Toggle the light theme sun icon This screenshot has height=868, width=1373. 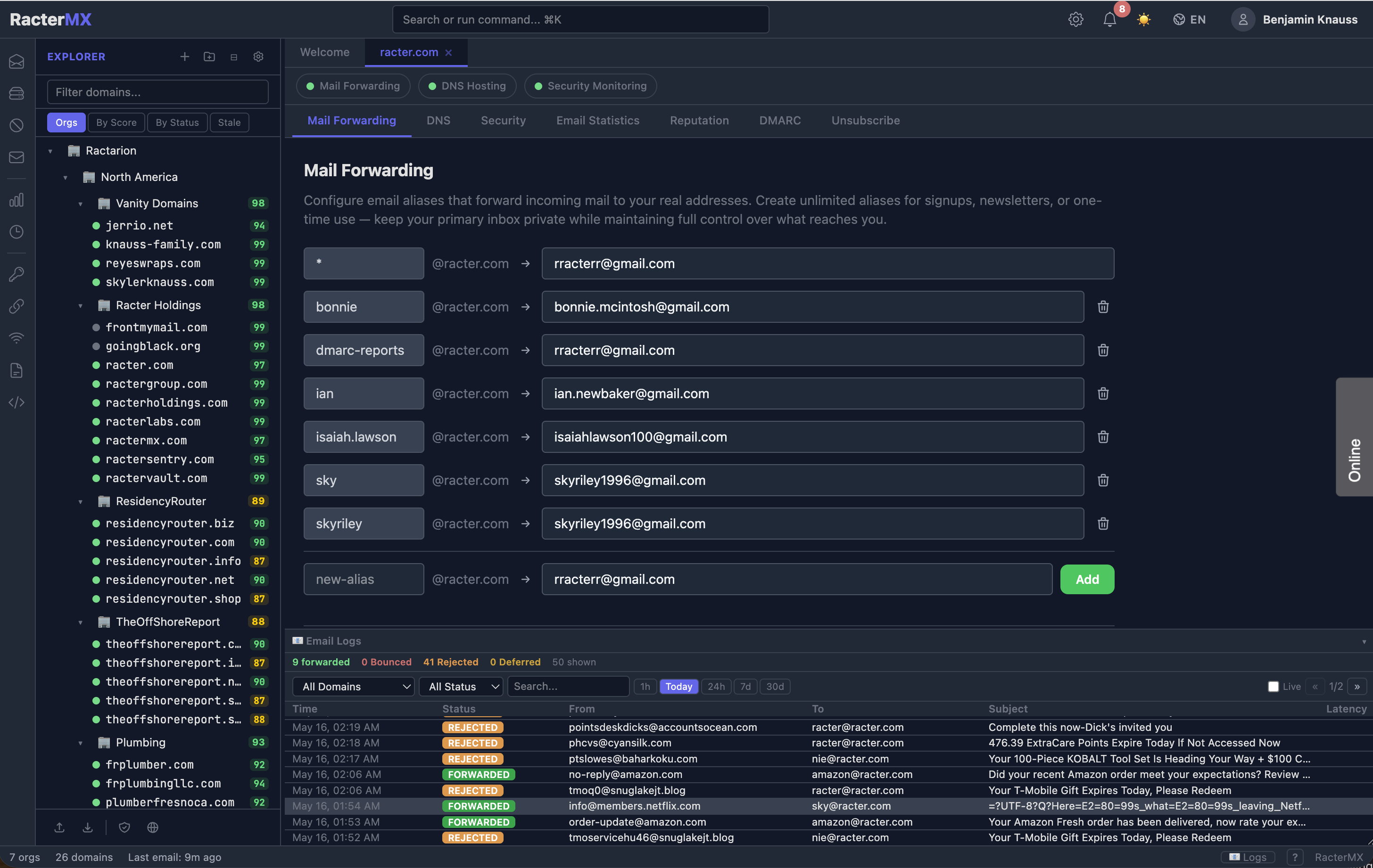1144,19
